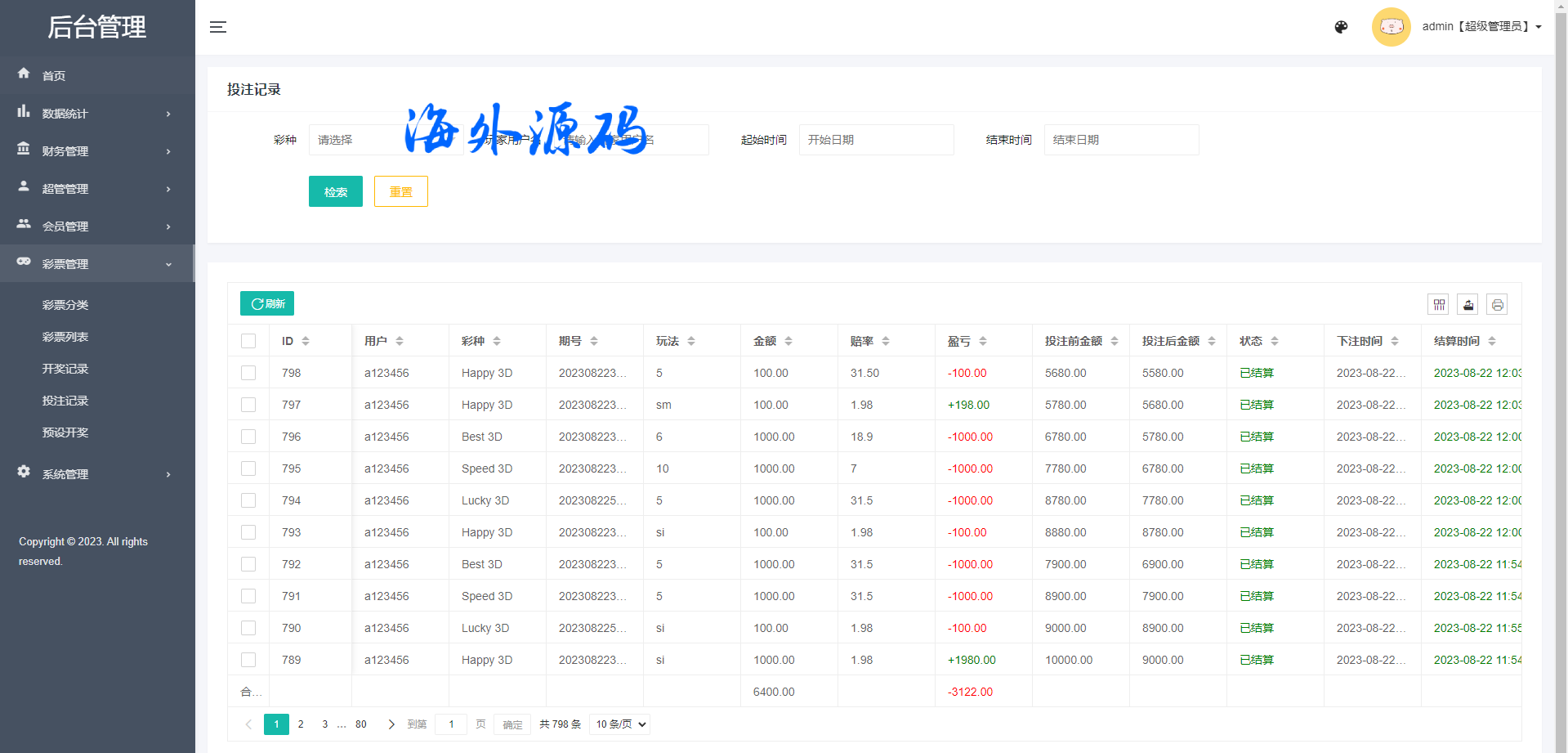Click the 开始日期 start date field
Image resolution: width=1568 pixels, height=753 pixels.
pyautogui.click(x=875, y=140)
